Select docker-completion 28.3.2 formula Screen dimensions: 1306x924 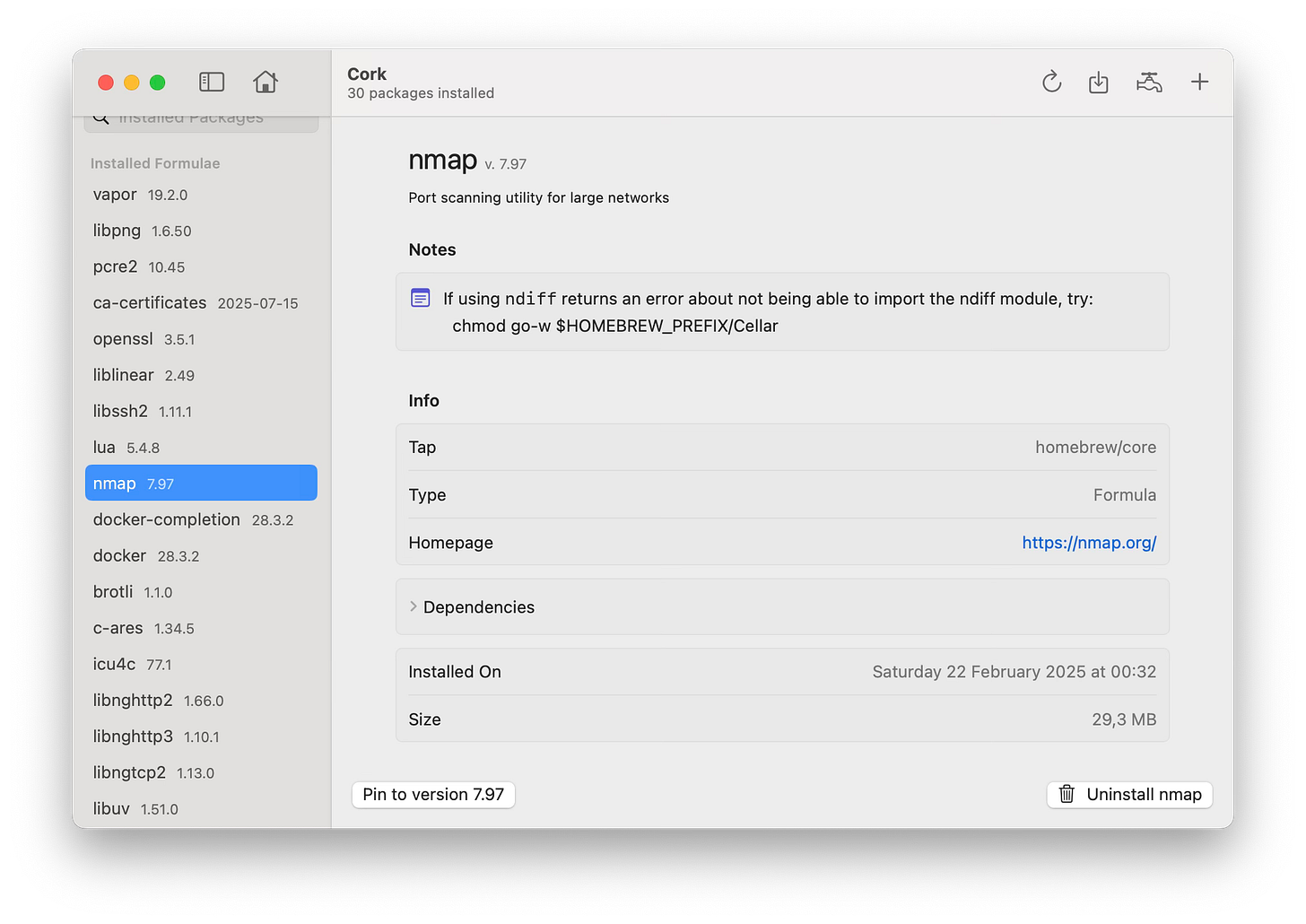[201, 520]
